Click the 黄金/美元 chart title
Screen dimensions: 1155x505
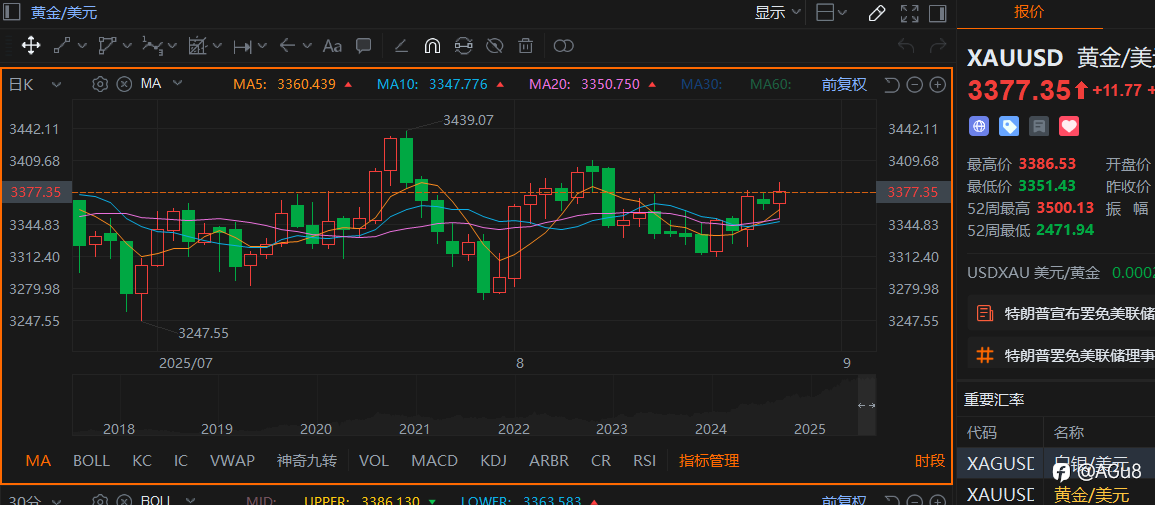click(x=64, y=13)
